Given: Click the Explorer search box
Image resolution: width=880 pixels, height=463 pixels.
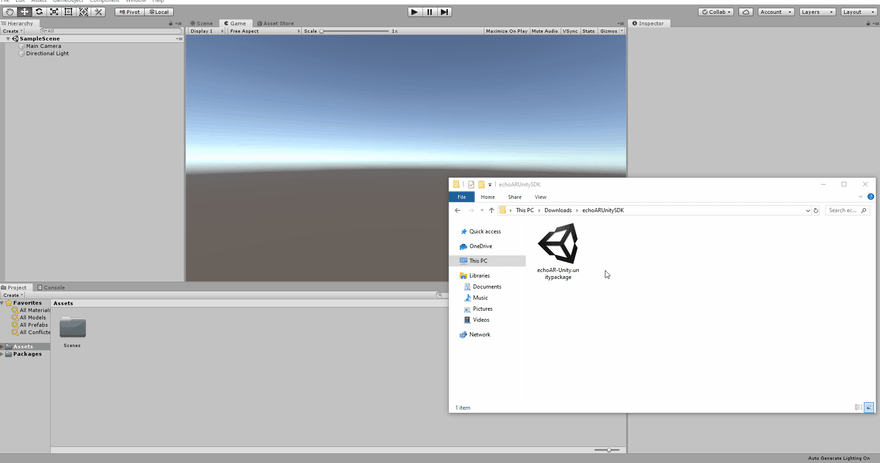Looking at the screenshot, I should [x=847, y=210].
